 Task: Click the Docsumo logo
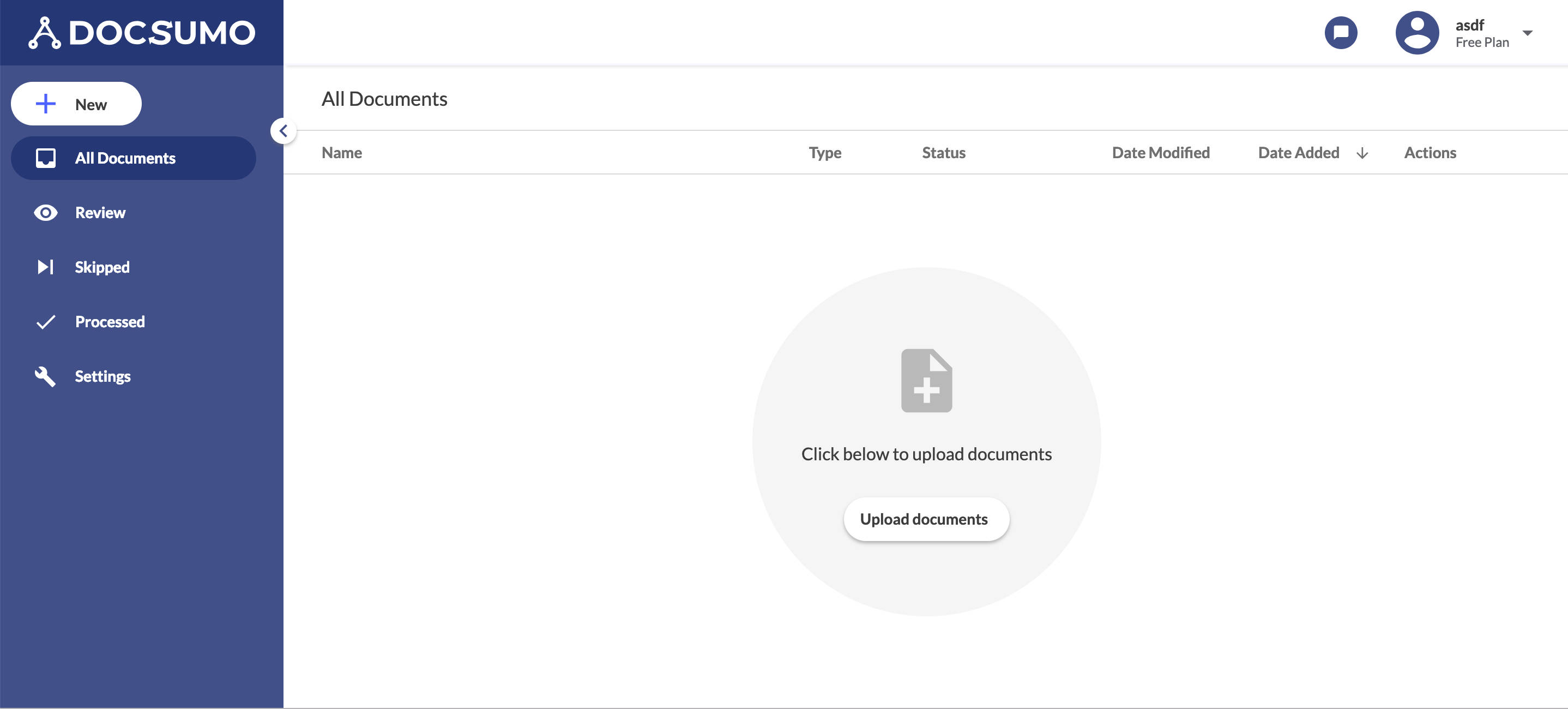[x=141, y=32]
